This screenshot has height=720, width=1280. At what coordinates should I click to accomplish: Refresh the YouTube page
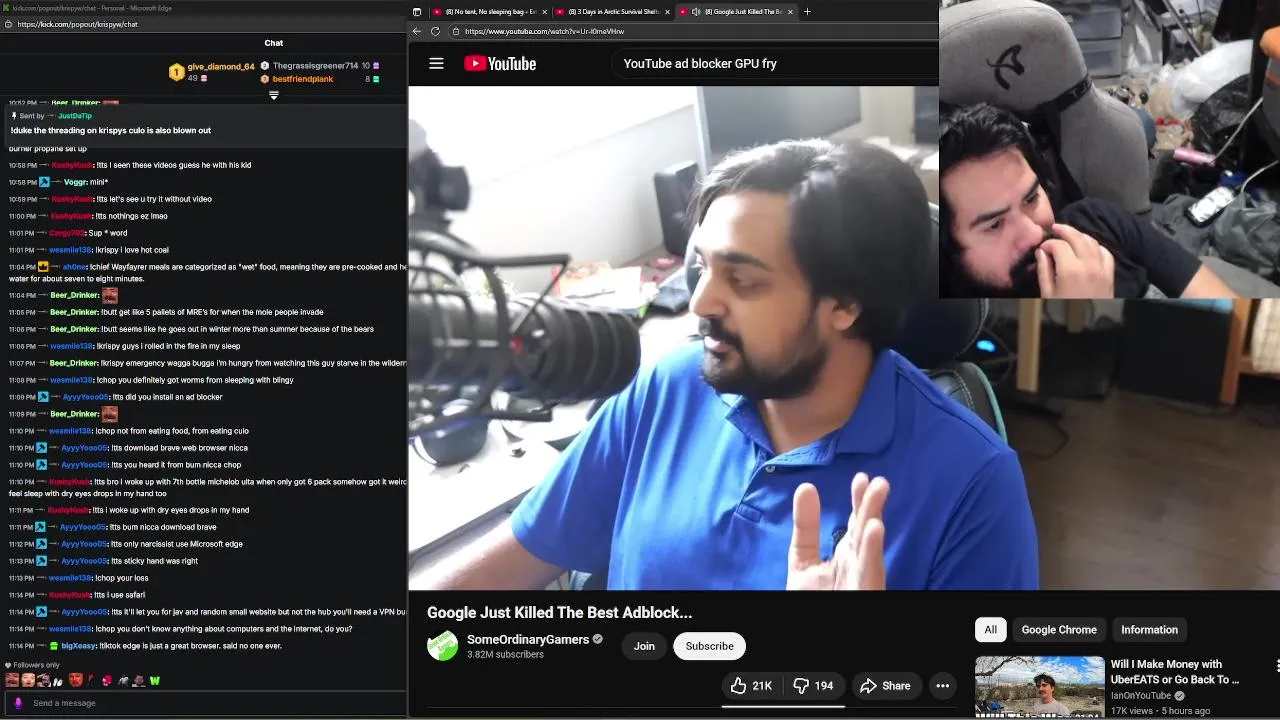(435, 31)
